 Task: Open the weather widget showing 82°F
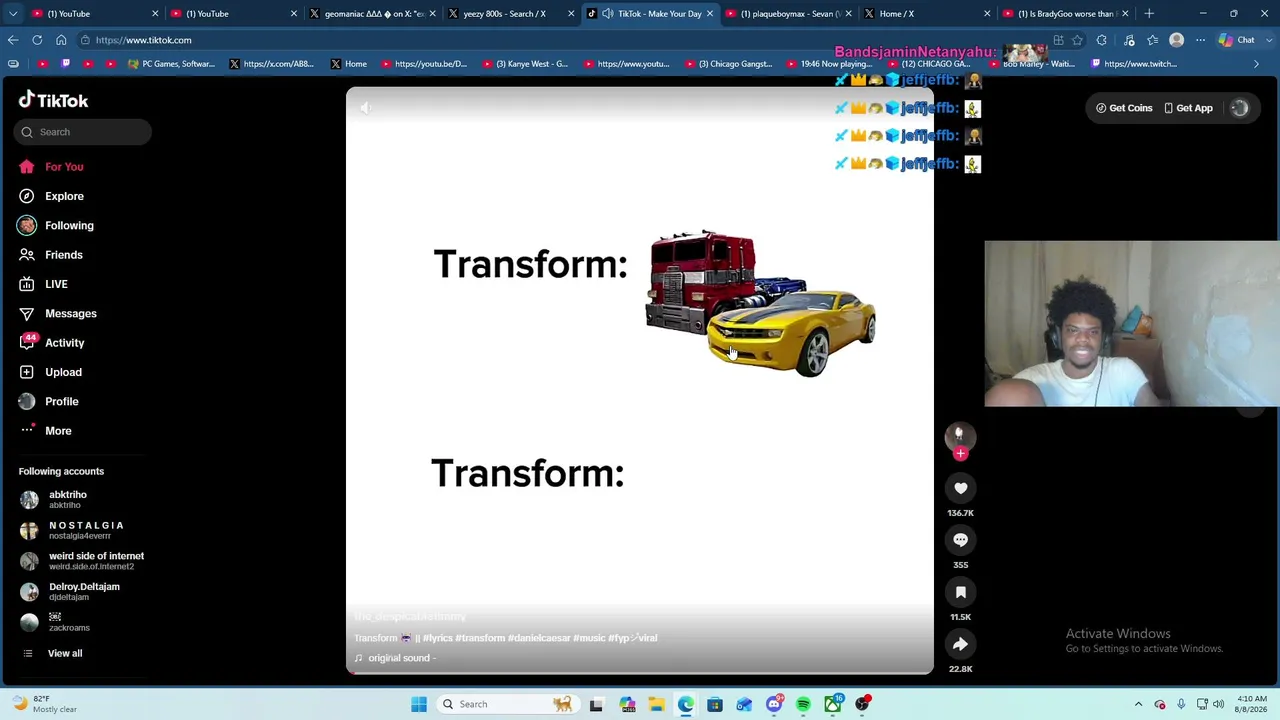(x=44, y=704)
